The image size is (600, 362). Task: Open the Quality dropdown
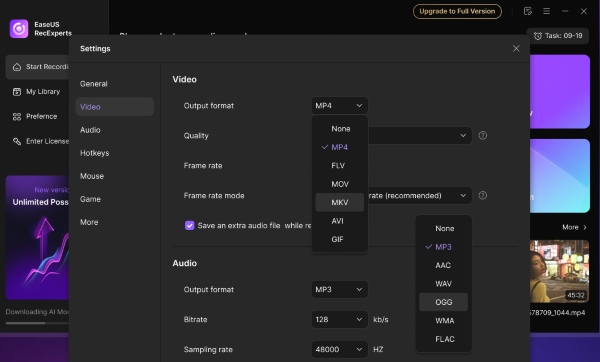420,135
